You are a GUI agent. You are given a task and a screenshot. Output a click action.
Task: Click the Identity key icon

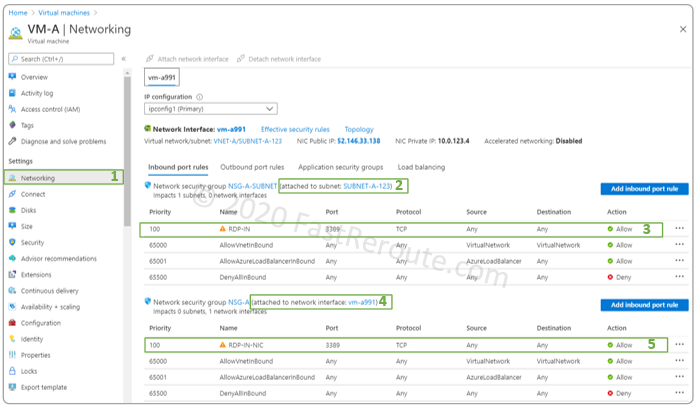click(x=12, y=339)
